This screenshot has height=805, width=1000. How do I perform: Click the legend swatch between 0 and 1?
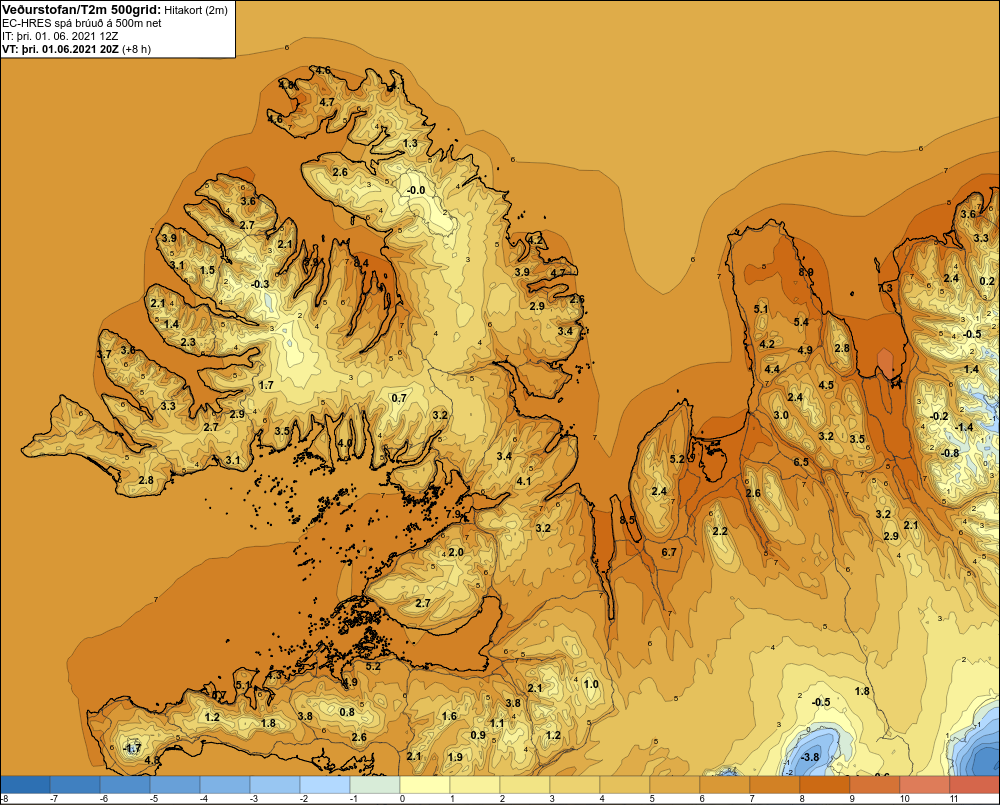click(425, 784)
